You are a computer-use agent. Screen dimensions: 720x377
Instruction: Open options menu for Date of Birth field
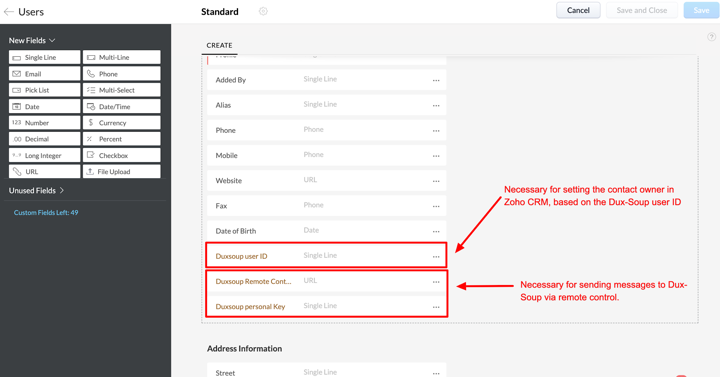tap(436, 231)
